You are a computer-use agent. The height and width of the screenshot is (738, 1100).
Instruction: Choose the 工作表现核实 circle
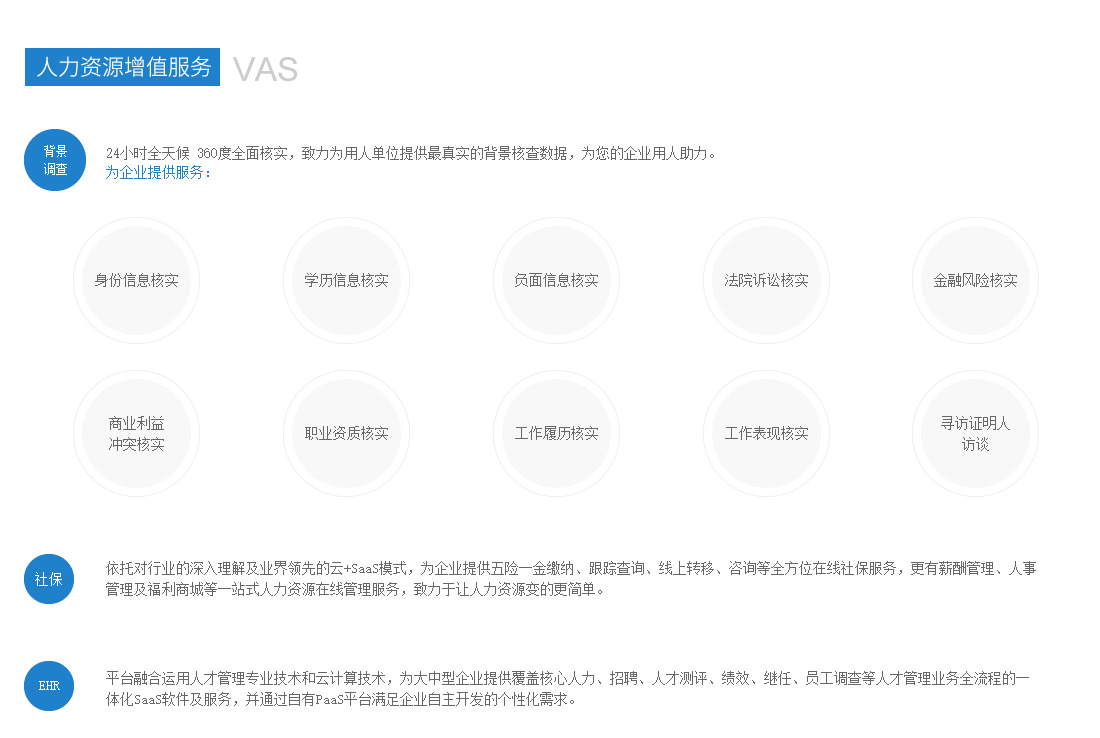(x=766, y=434)
